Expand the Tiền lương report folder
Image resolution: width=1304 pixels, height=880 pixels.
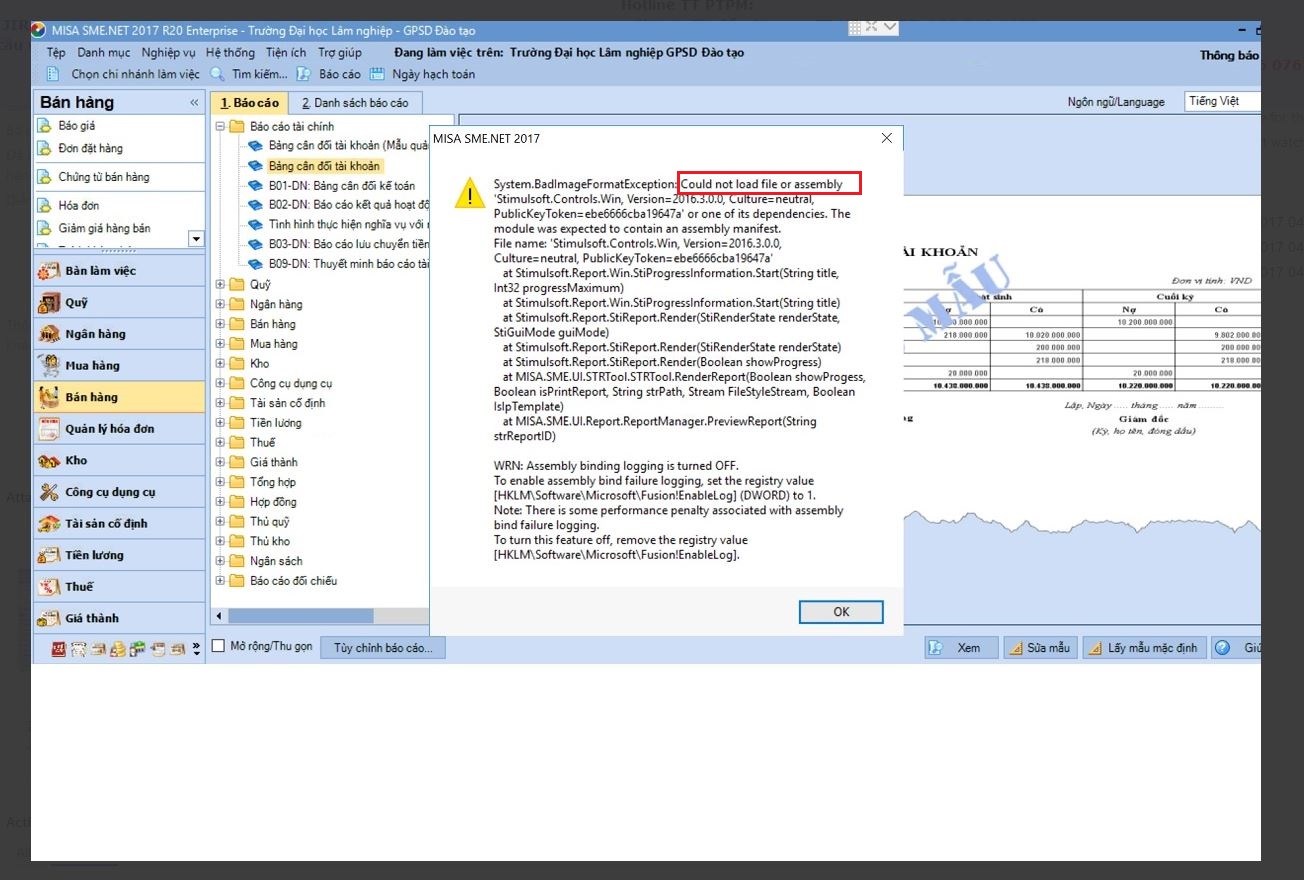click(221, 423)
